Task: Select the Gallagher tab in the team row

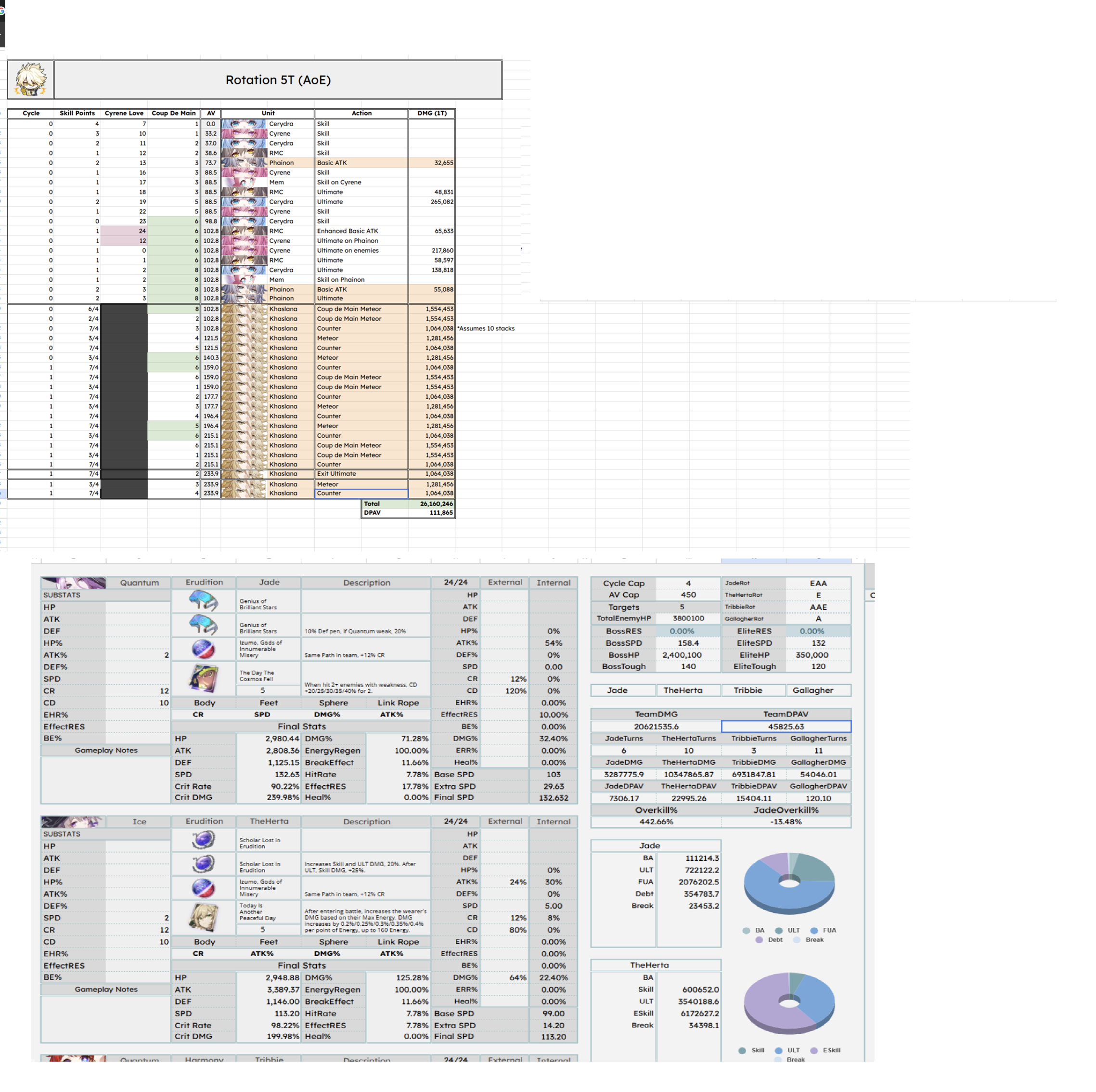Action: [x=813, y=690]
